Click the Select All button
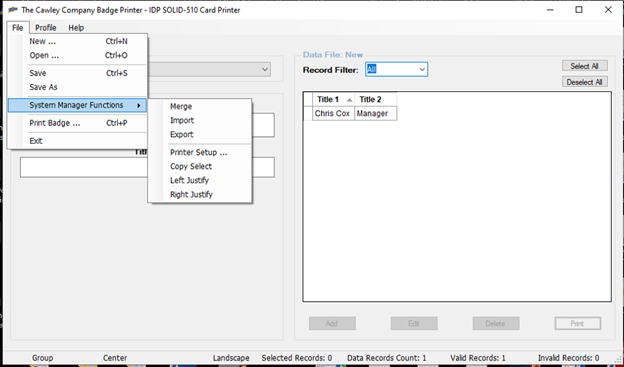 click(585, 66)
